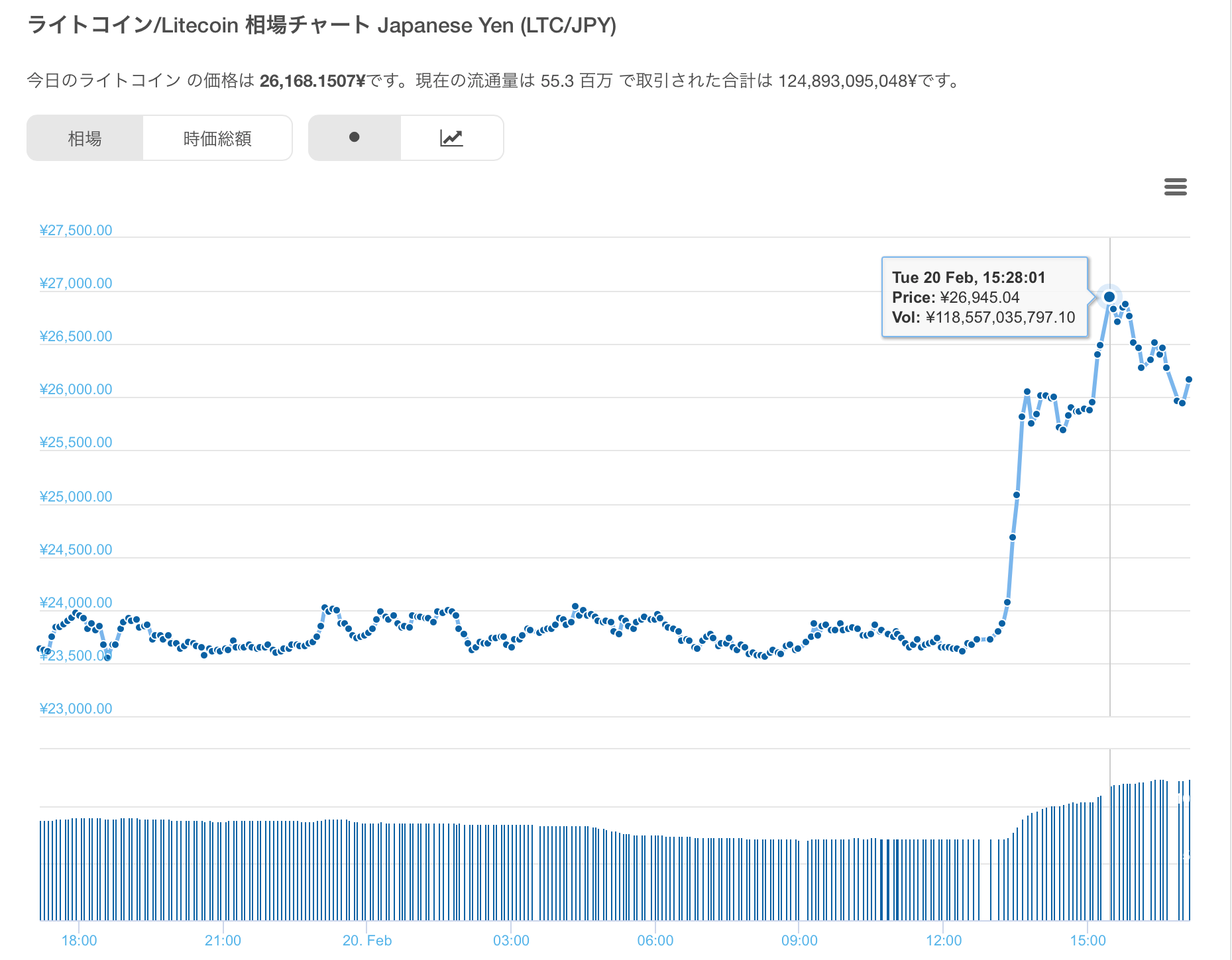1232x960 pixels.
Task: Click the ¥24,000.00 axis label
Action: tap(76, 602)
